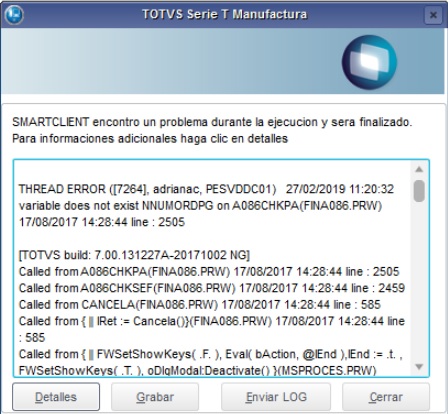Open the Detalles button
This screenshot has width=448, height=414.
tap(56, 397)
